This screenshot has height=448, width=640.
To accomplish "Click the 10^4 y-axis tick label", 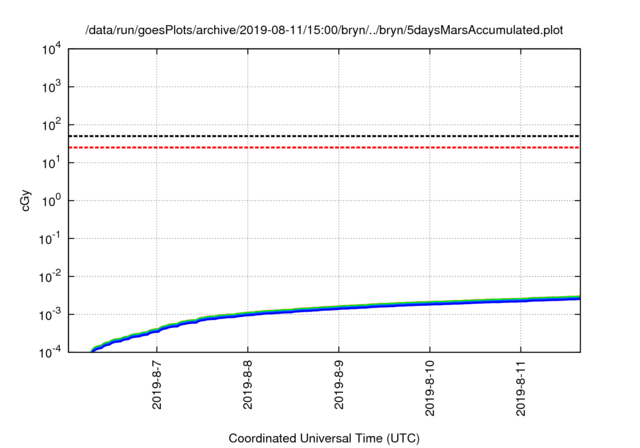I will pyautogui.click(x=51, y=49).
